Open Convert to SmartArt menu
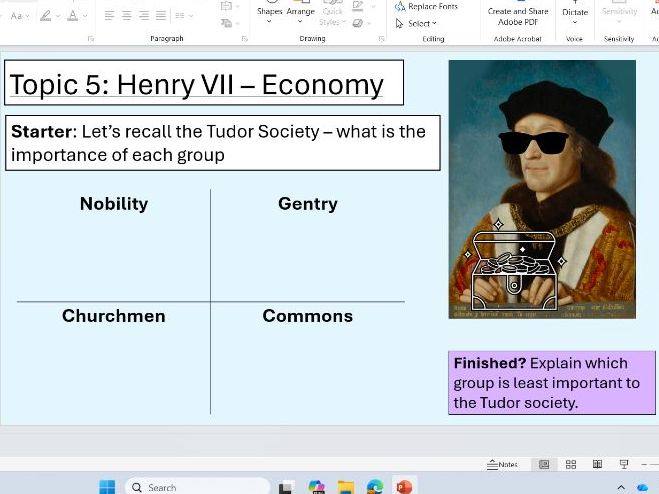659x494 pixels. pyautogui.click(x=230, y=23)
